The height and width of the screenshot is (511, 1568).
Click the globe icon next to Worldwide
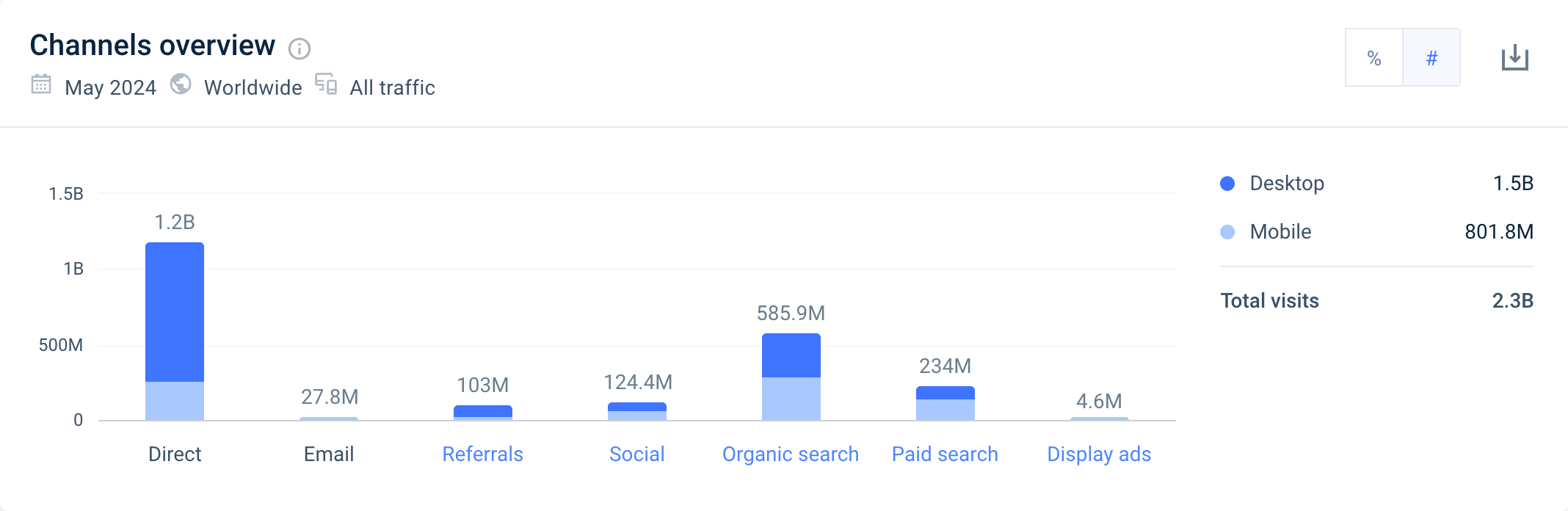pyautogui.click(x=181, y=86)
